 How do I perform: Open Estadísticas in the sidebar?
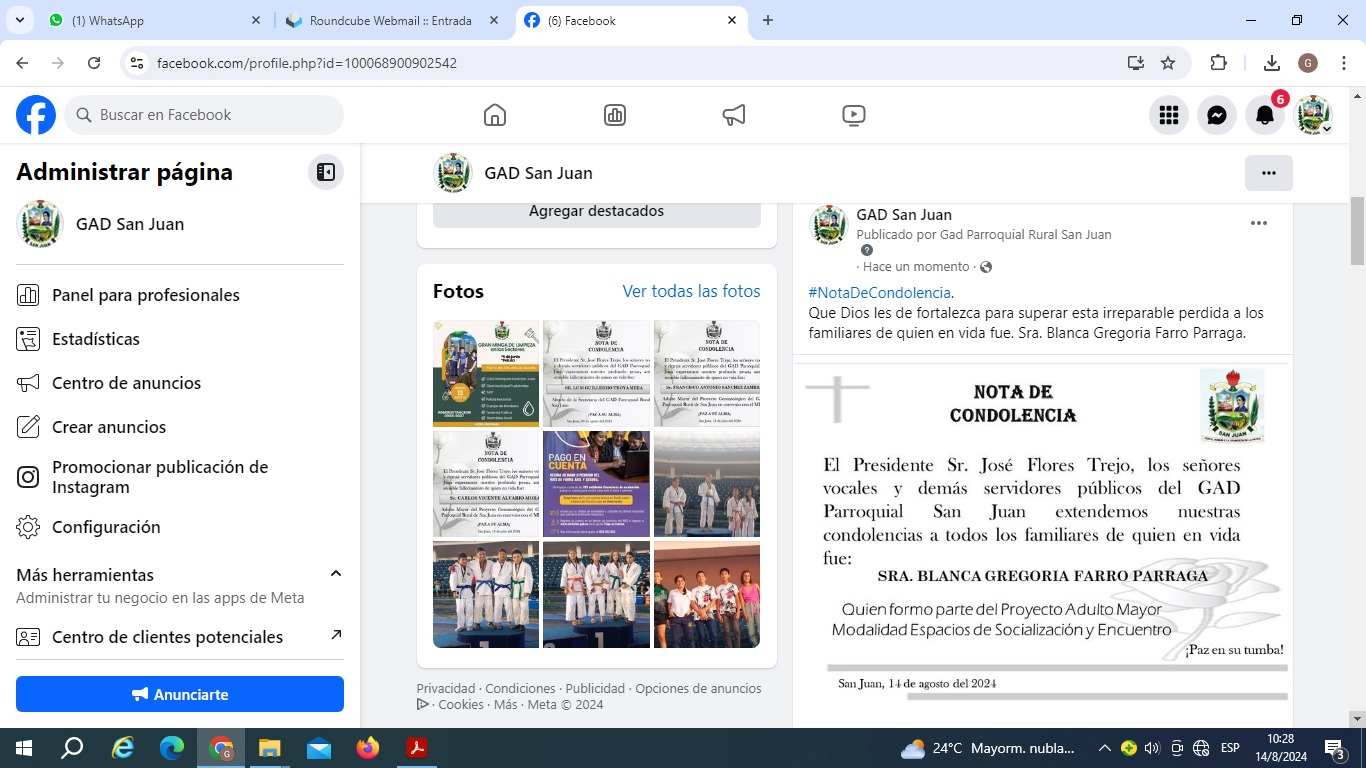point(96,339)
